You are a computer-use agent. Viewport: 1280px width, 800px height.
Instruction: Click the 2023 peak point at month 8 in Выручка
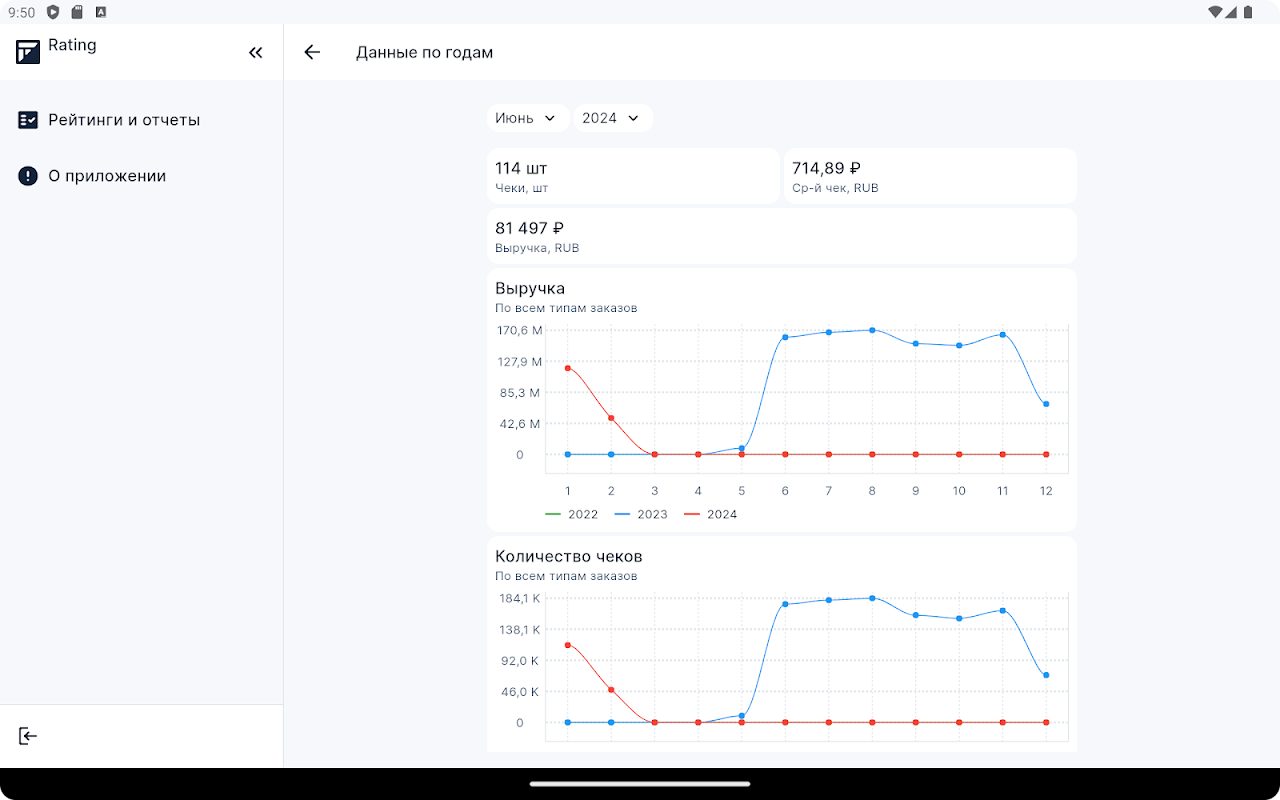[872, 330]
